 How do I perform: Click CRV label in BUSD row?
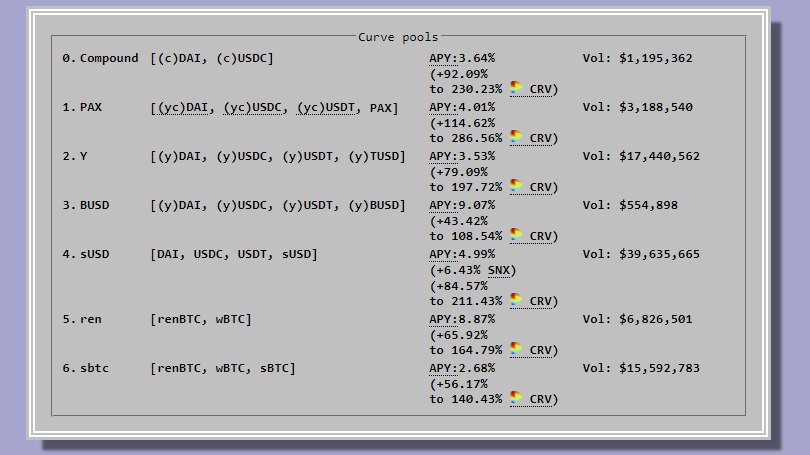click(540, 237)
